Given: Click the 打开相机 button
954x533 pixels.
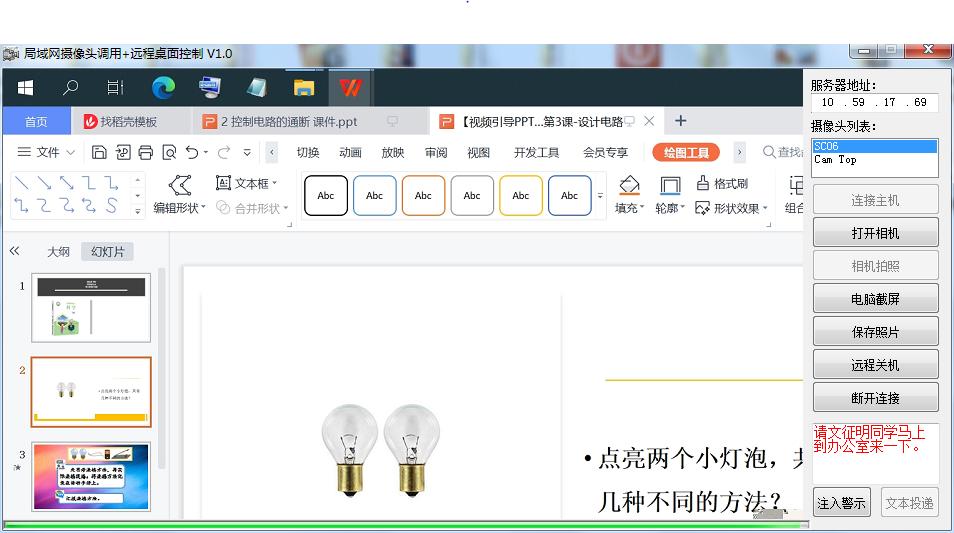Looking at the screenshot, I should click(876, 233).
